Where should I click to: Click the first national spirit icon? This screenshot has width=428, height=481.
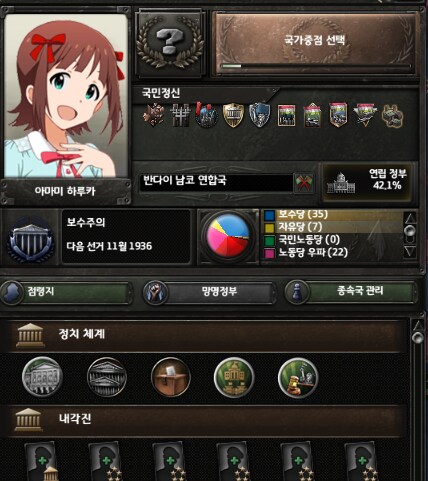click(x=154, y=115)
